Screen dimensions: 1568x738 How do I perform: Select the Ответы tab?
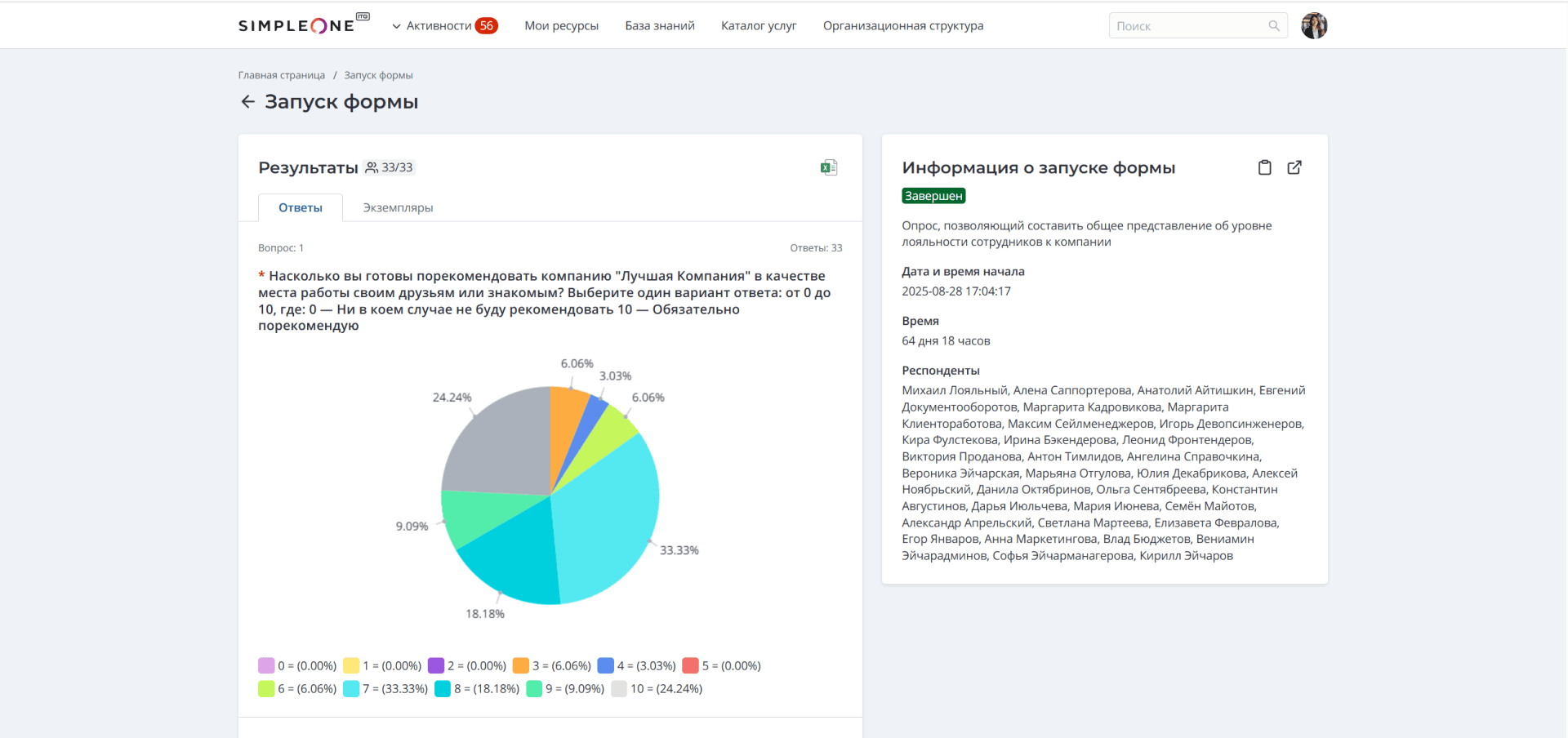pyautogui.click(x=300, y=208)
